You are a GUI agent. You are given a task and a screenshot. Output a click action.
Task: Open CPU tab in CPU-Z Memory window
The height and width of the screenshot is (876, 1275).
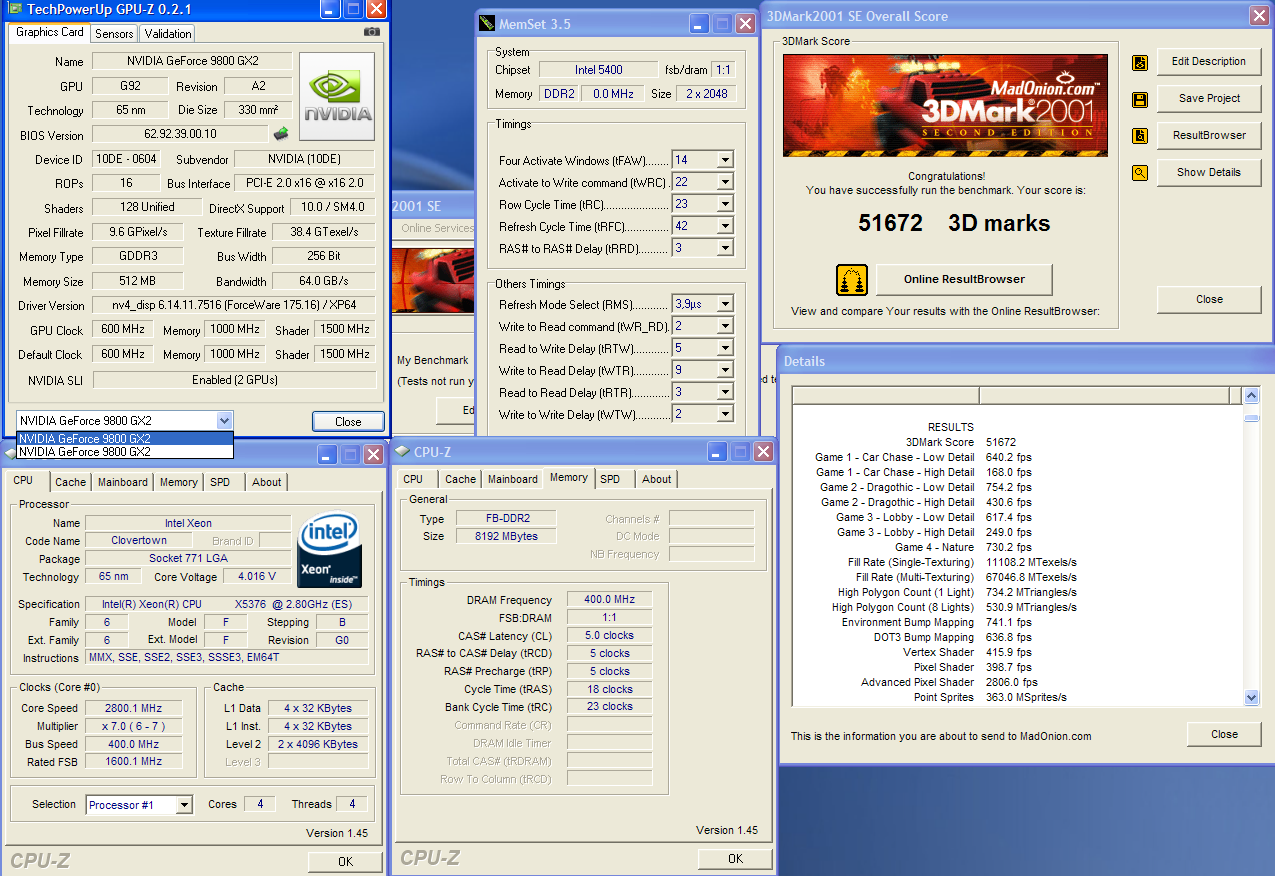[413, 479]
